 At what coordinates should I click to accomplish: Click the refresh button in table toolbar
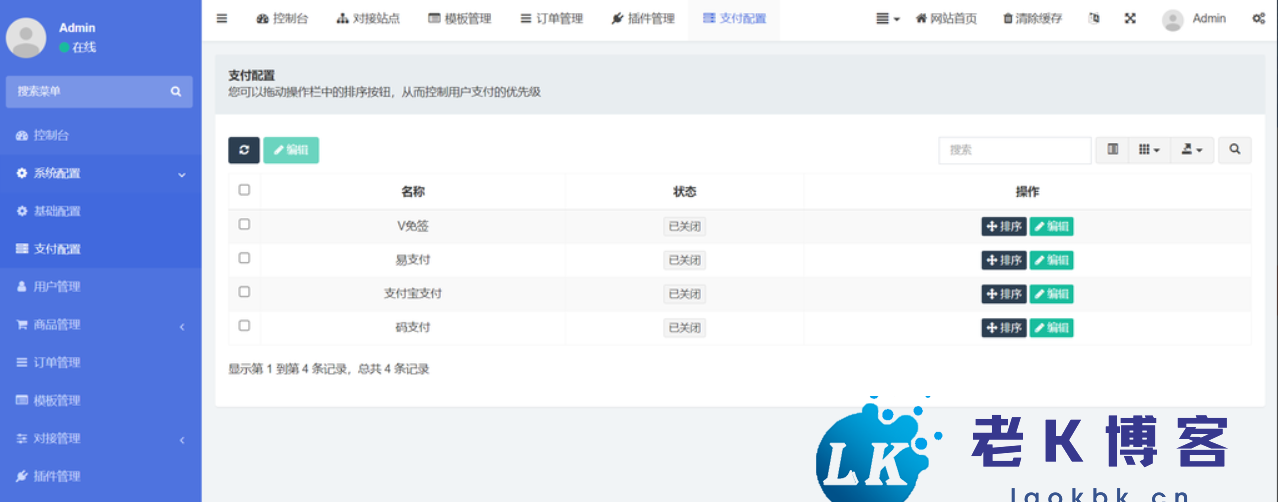[x=244, y=150]
